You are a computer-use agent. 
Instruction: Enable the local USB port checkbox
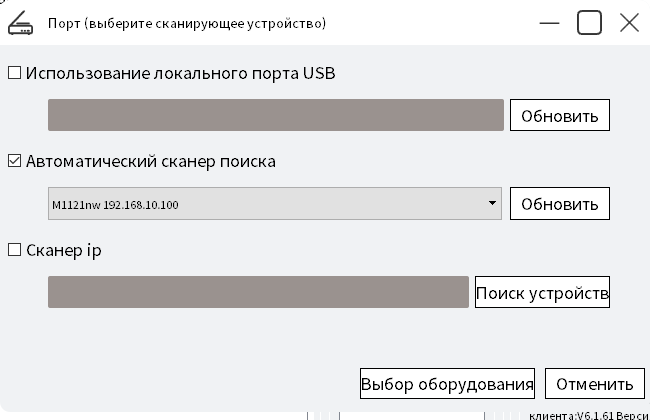tap(15, 73)
